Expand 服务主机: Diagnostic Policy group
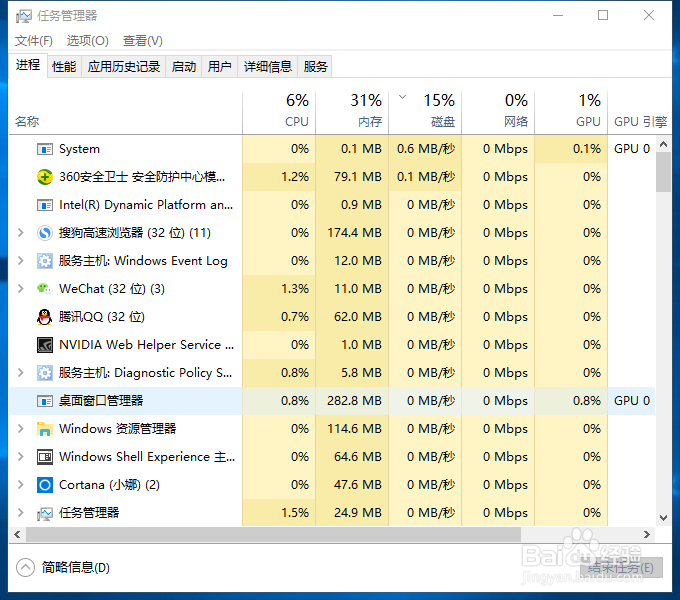The width and height of the screenshot is (680, 600). (x=20, y=373)
